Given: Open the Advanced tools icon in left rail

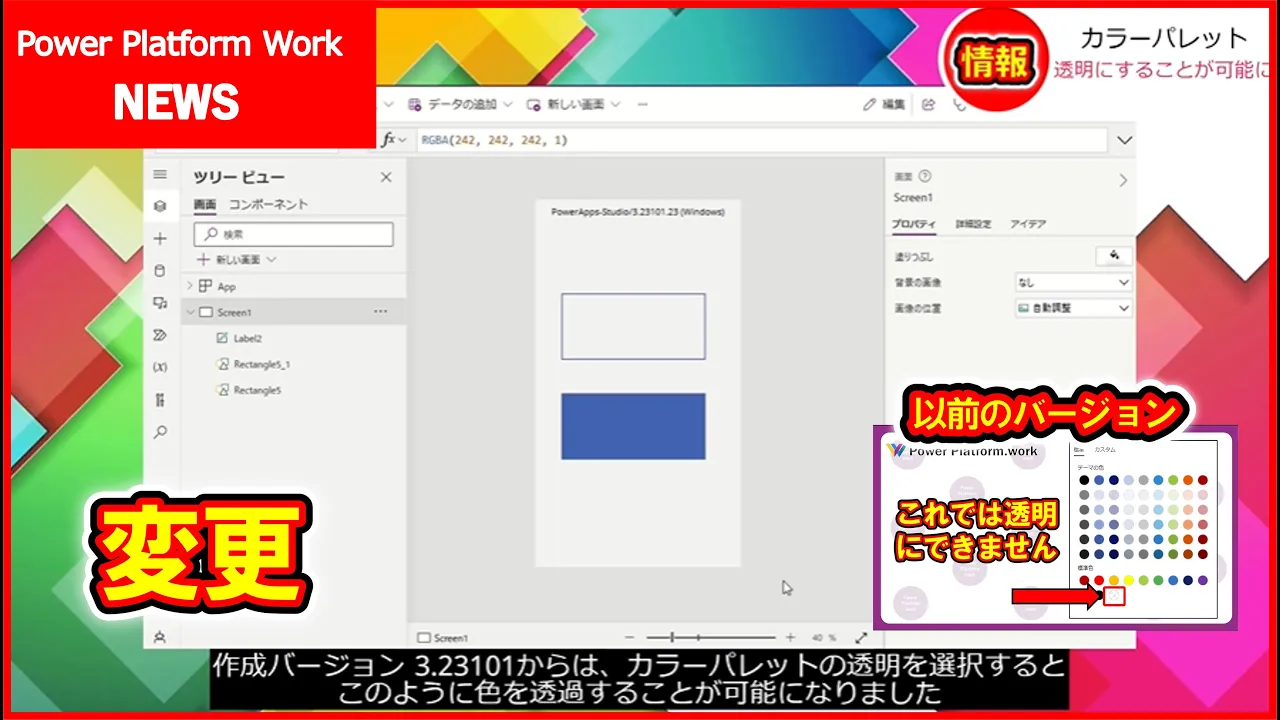Looking at the screenshot, I should [160, 400].
